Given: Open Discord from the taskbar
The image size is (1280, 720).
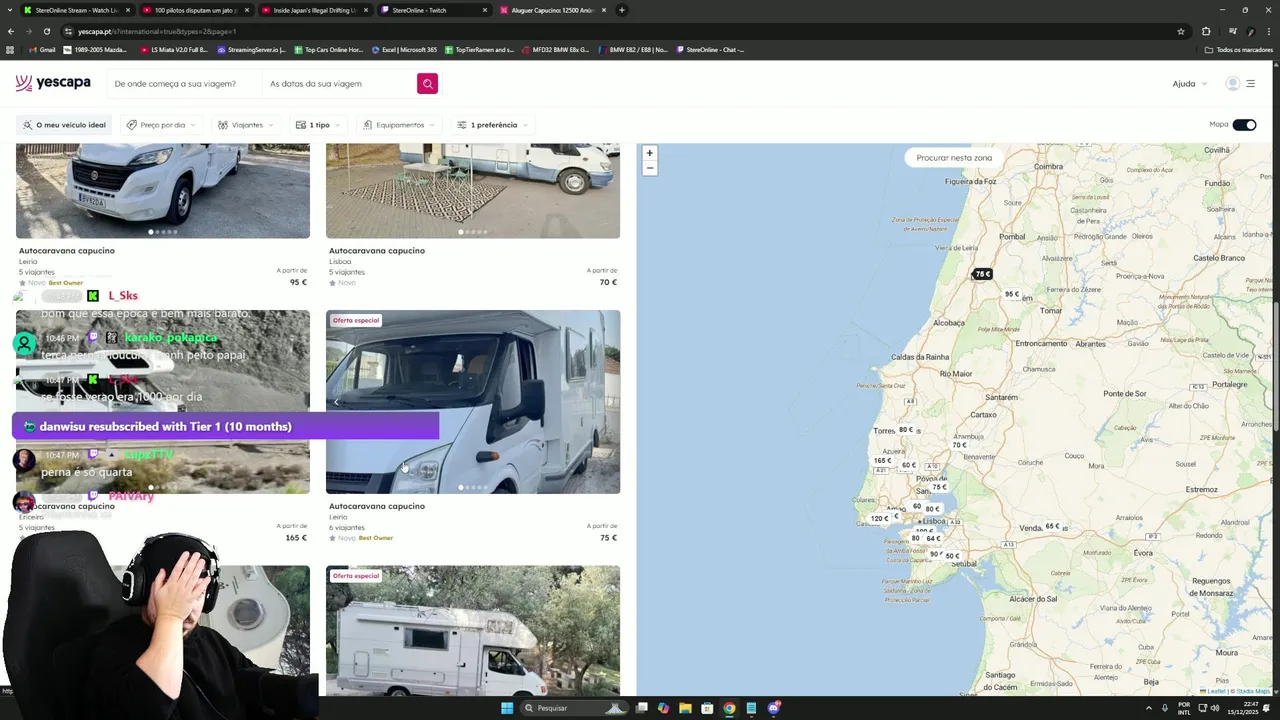Looking at the screenshot, I should click(773, 708).
